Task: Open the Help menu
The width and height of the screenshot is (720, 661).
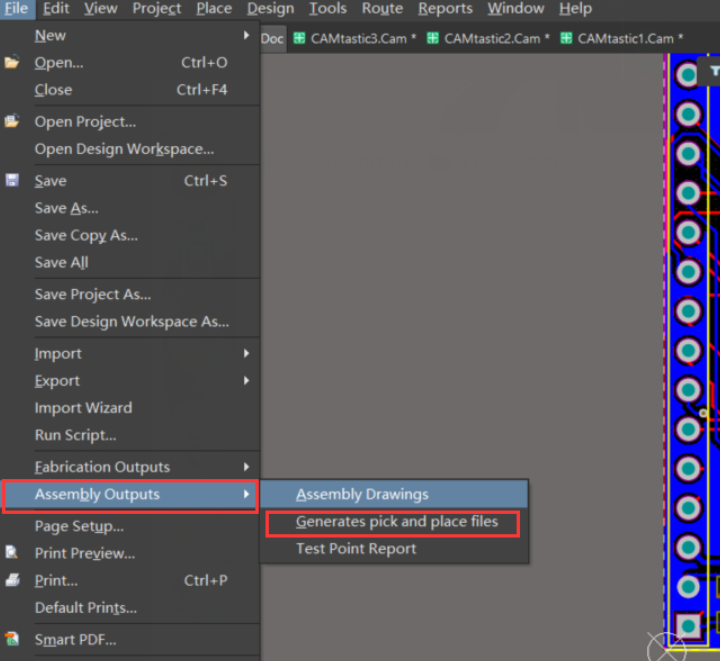Action: click(575, 9)
